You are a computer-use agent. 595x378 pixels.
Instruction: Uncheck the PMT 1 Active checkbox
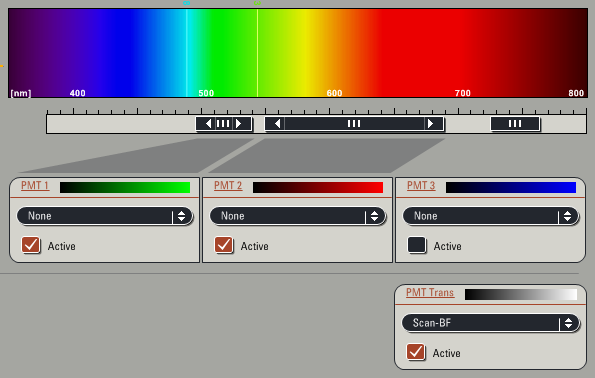(x=31, y=245)
